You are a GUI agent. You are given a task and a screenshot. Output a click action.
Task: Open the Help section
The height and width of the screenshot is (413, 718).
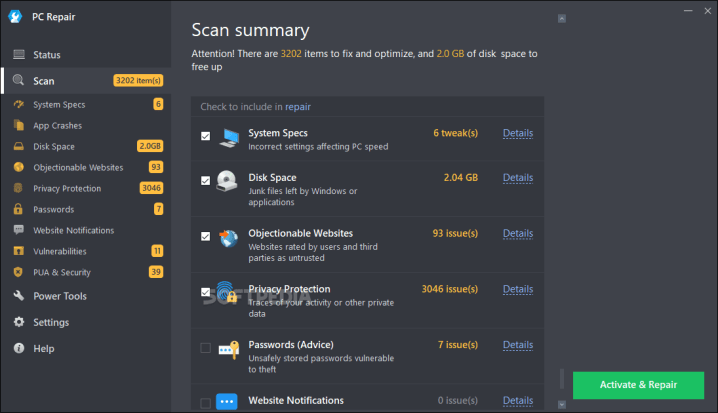point(86,348)
